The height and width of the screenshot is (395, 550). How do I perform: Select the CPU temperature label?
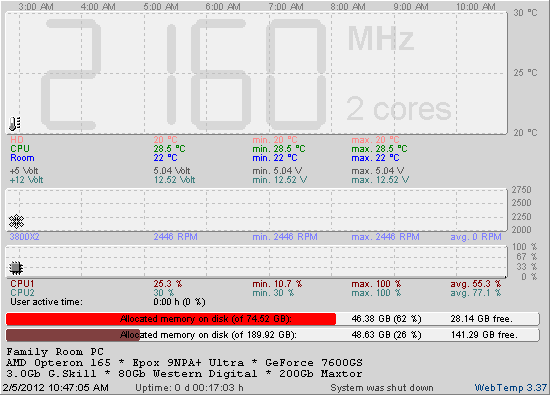click(x=20, y=149)
